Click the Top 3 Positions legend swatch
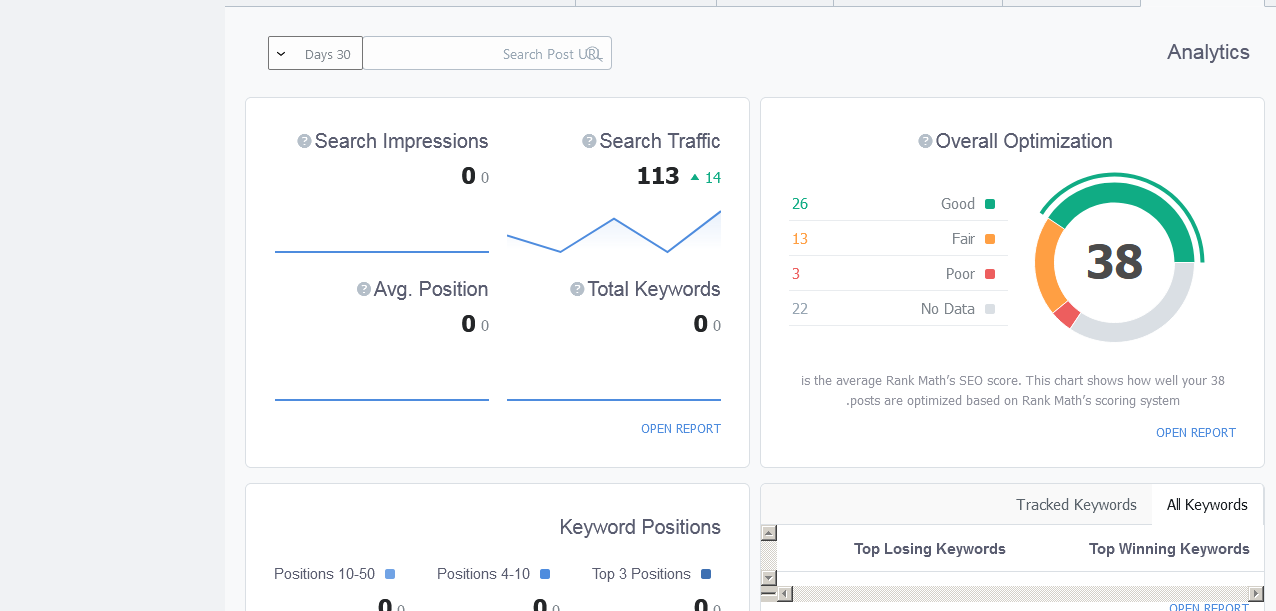This screenshot has height=611, width=1276. click(x=706, y=574)
